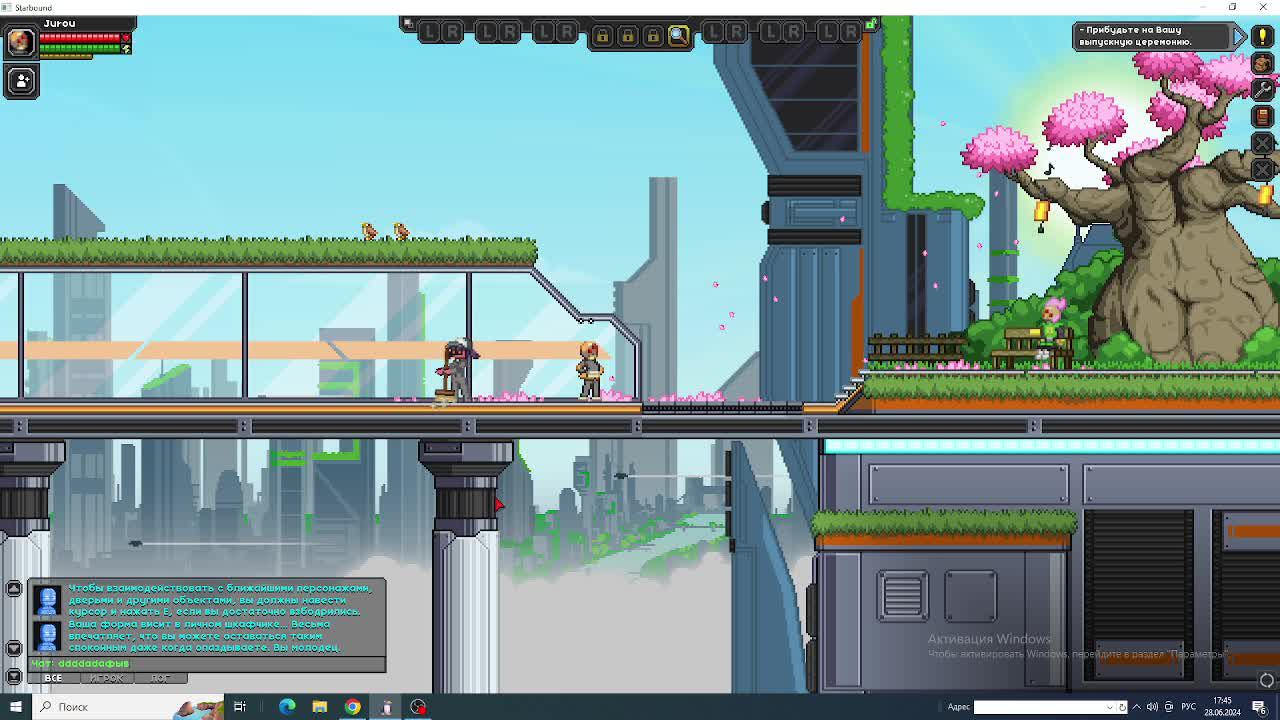Screen dimensions: 1280x720
Task: Click the party invite icon under portrait
Action: (21, 81)
